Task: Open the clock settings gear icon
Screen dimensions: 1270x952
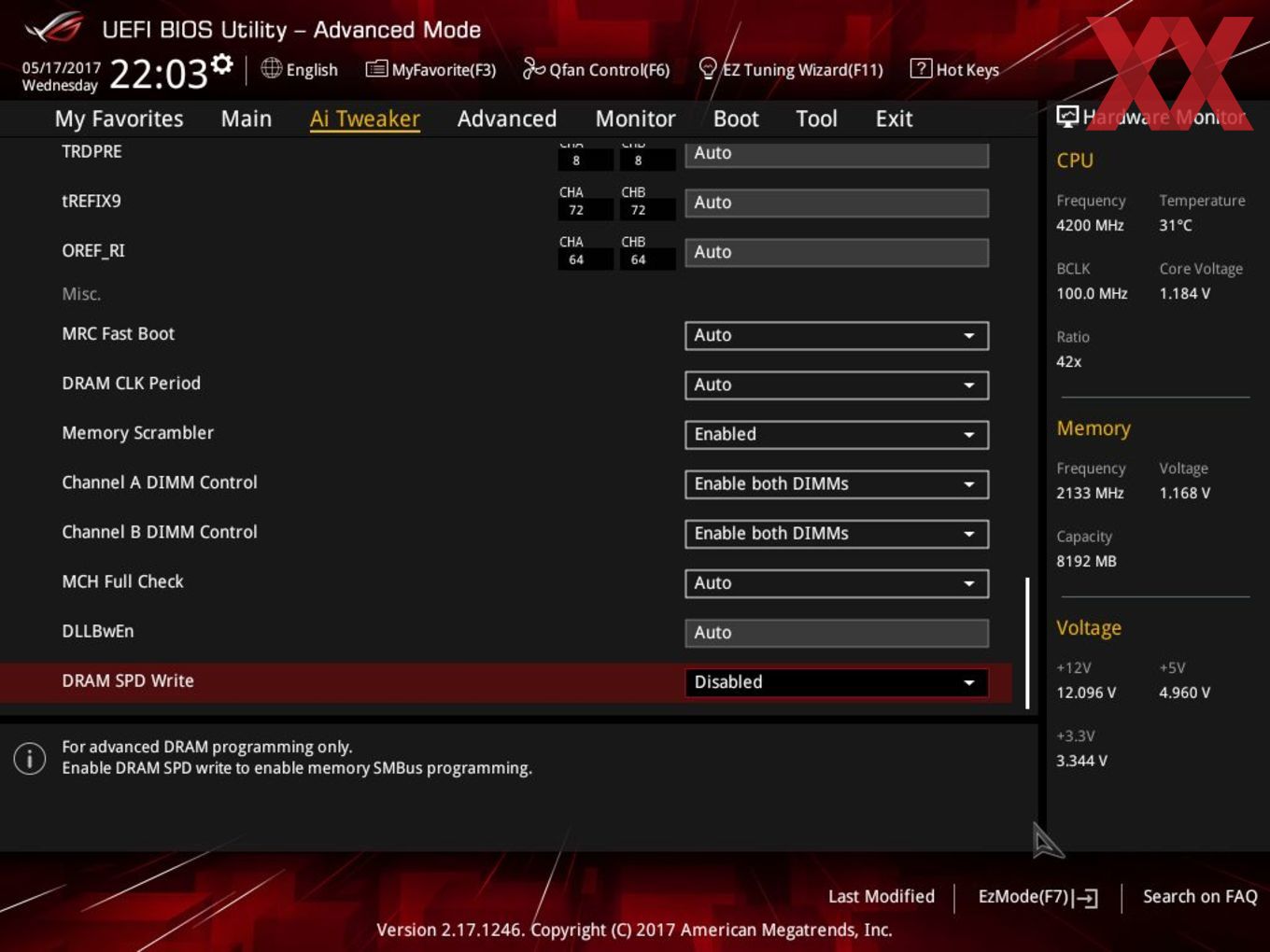Action: click(x=222, y=63)
